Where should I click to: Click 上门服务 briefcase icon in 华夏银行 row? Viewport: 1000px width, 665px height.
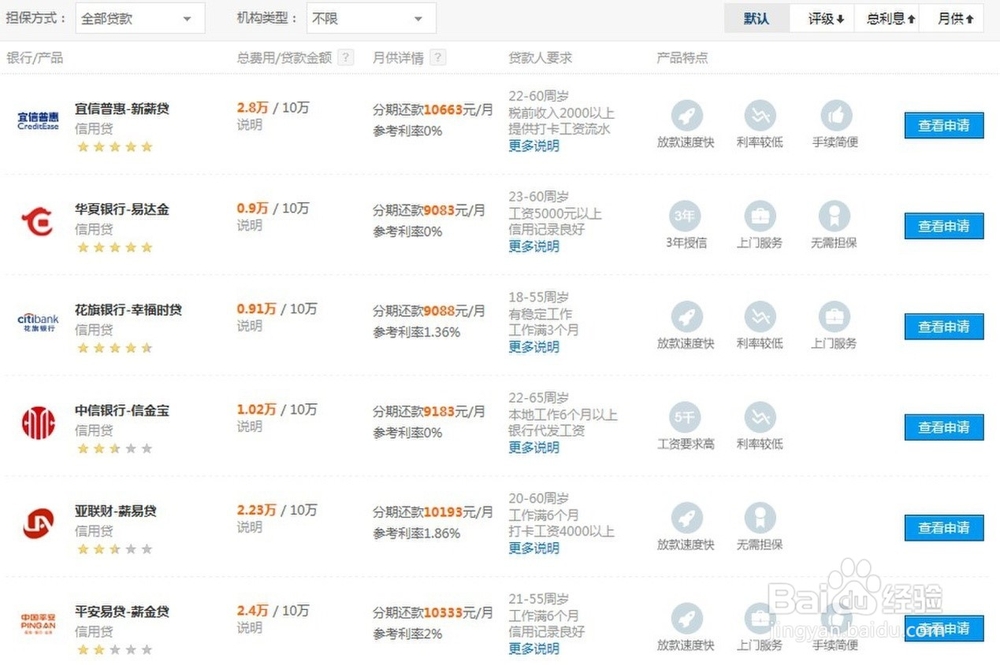tap(760, 216)
